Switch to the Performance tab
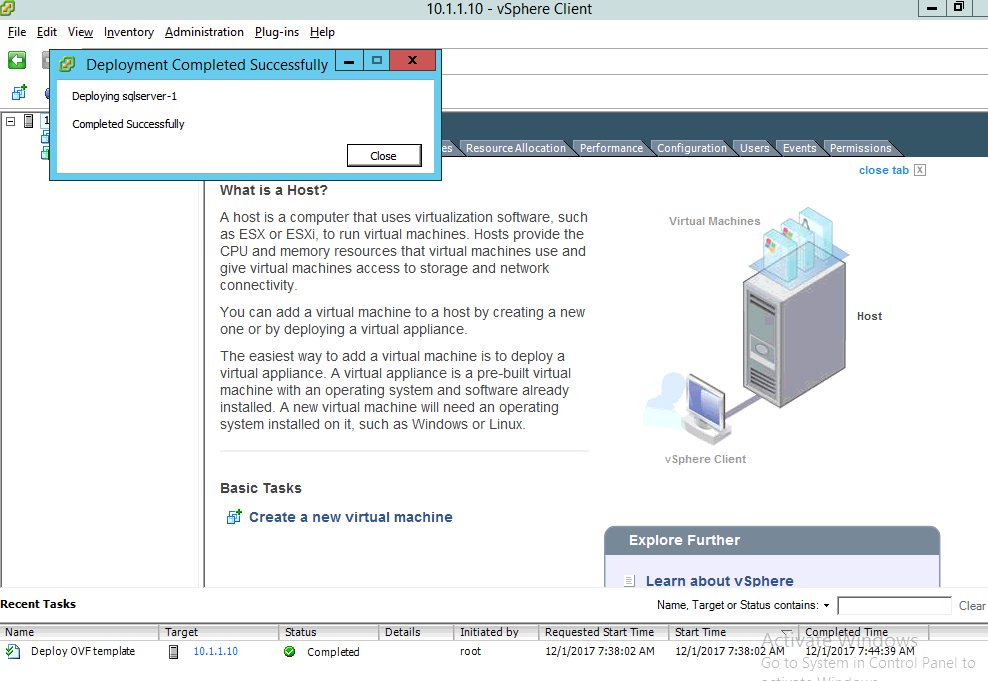The image size is (988, 681). coord(611,148)
